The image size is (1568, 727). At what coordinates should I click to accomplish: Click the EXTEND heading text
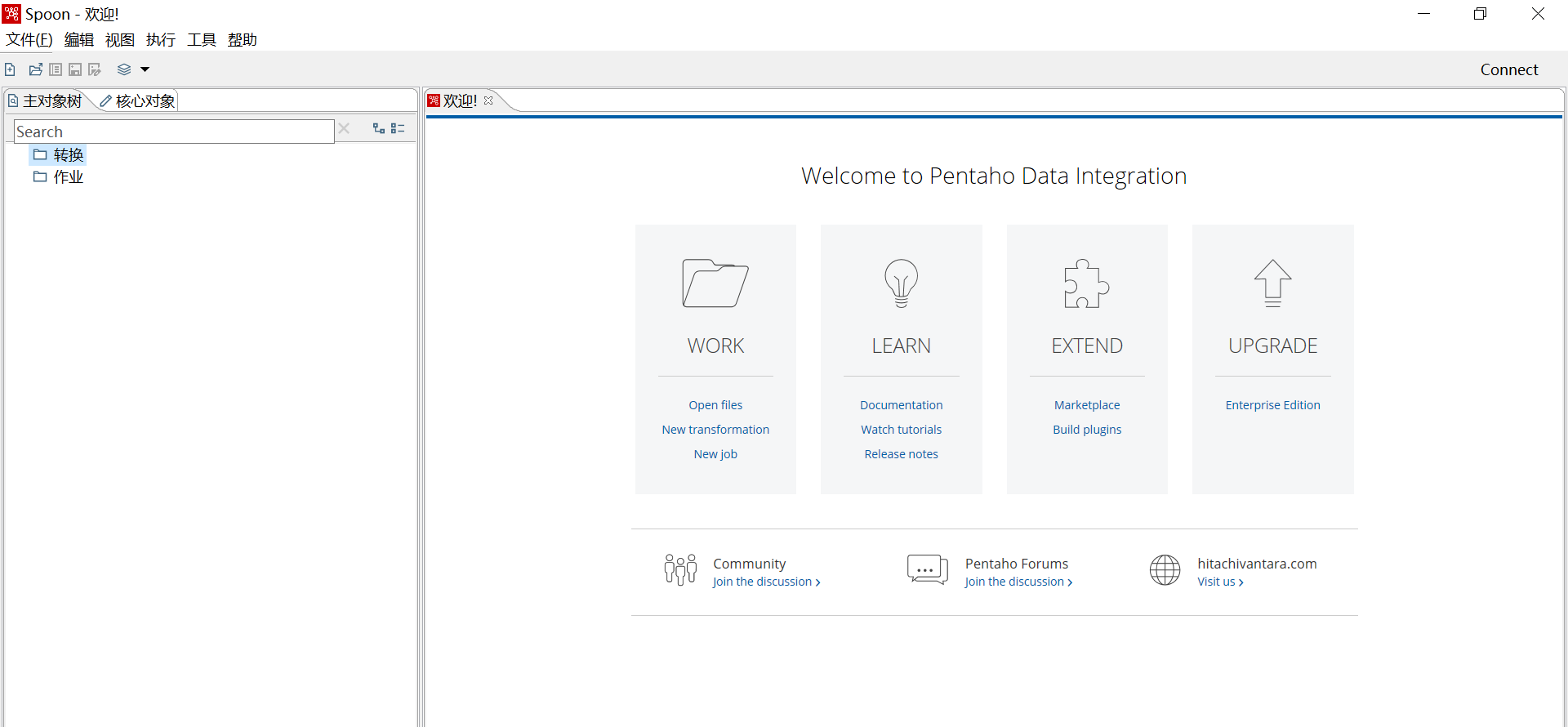pos(1087,346)
